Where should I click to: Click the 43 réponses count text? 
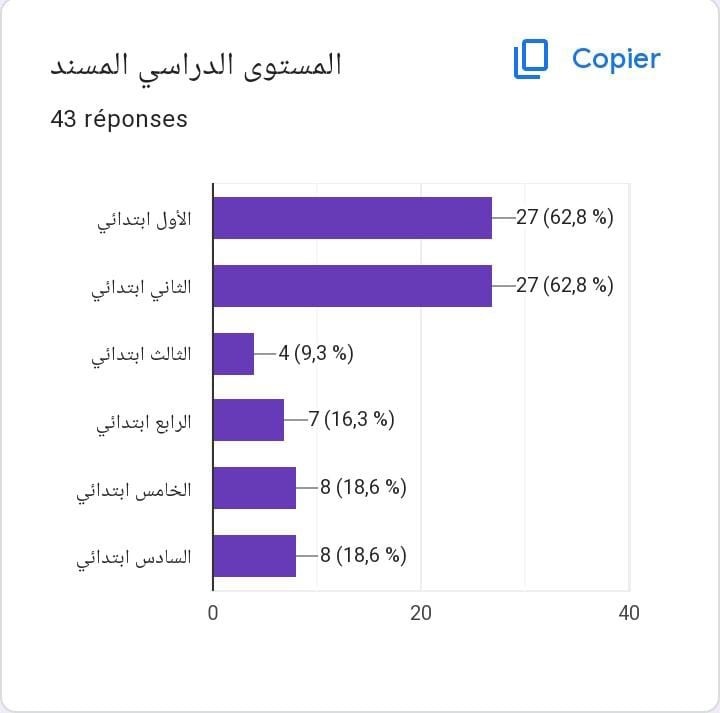pos(119,118)
